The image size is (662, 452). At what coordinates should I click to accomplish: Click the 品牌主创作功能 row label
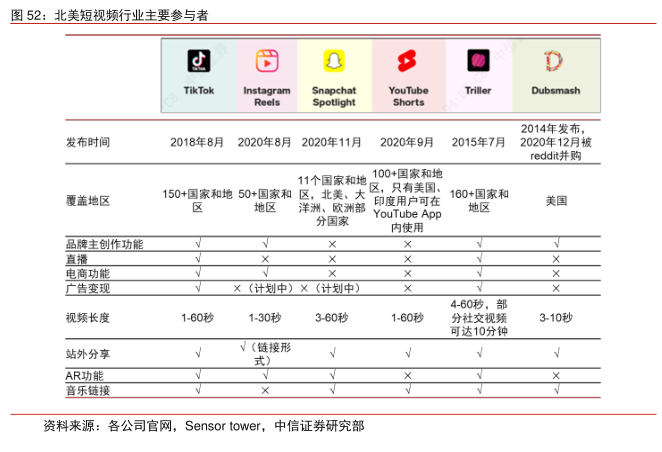point(104,243)
